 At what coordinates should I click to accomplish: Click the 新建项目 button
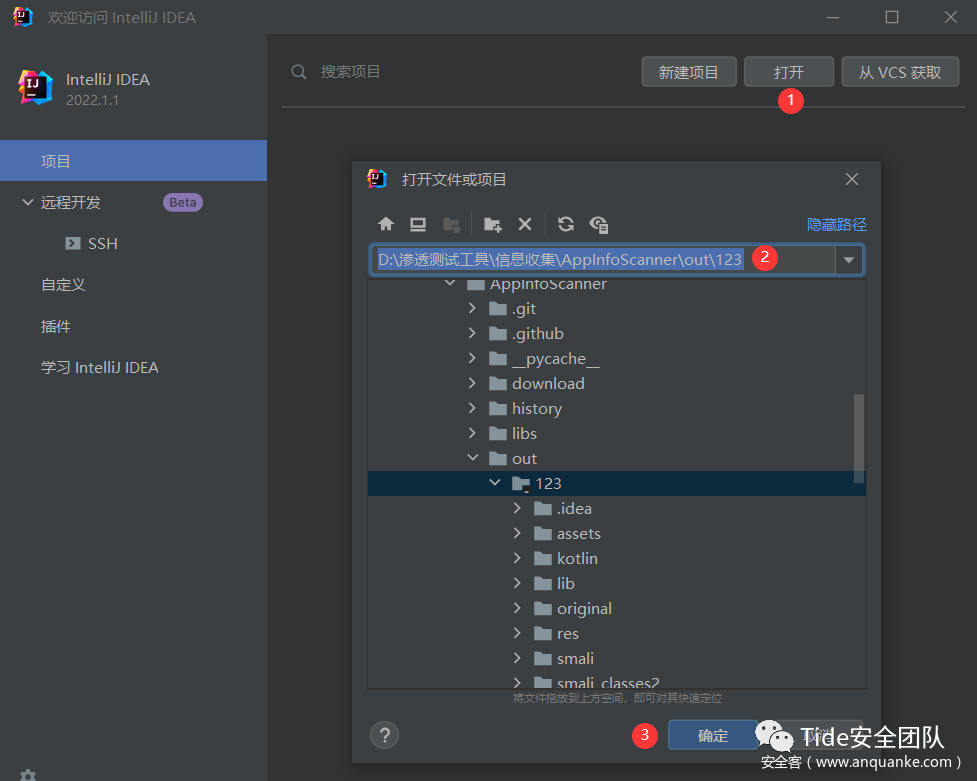[689, 72]
